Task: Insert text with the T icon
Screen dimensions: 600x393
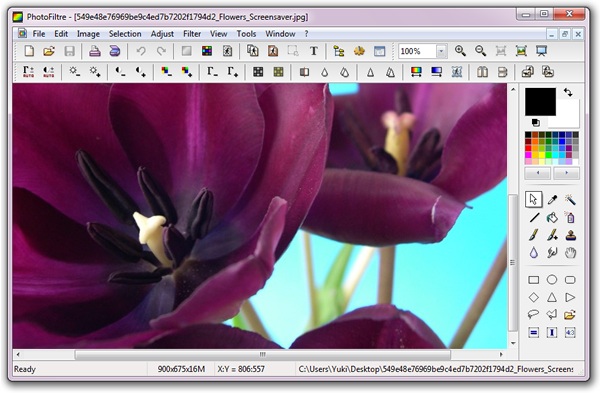Action: (314, 51)
